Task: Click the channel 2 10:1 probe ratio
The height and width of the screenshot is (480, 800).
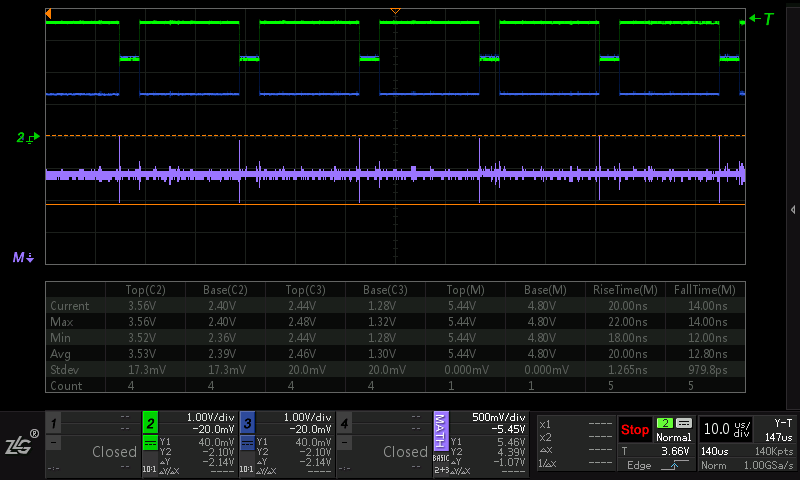Action: click(149, 469)
